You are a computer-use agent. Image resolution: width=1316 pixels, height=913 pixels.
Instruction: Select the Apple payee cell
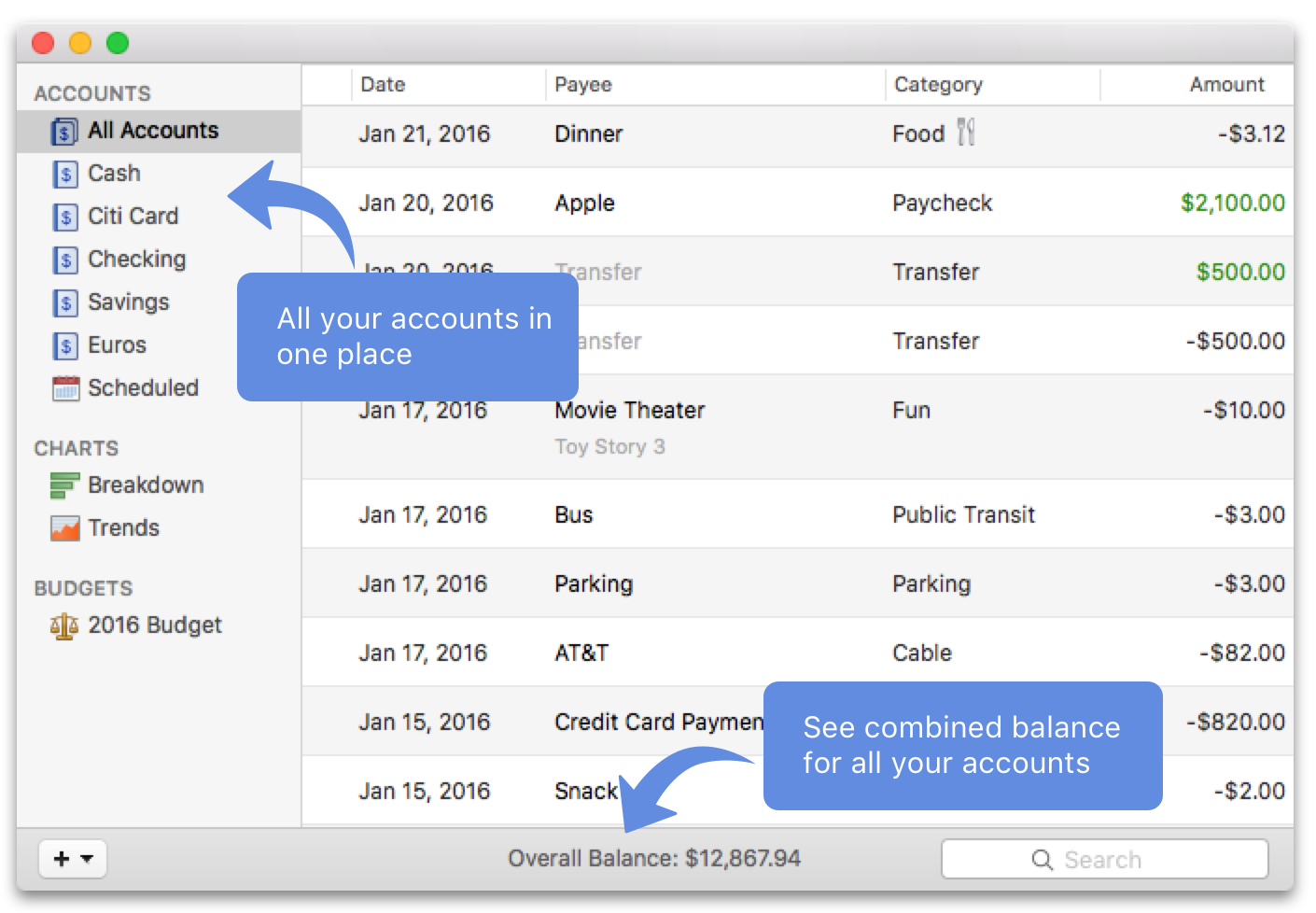pyautogui.click(x=584, y=204)
